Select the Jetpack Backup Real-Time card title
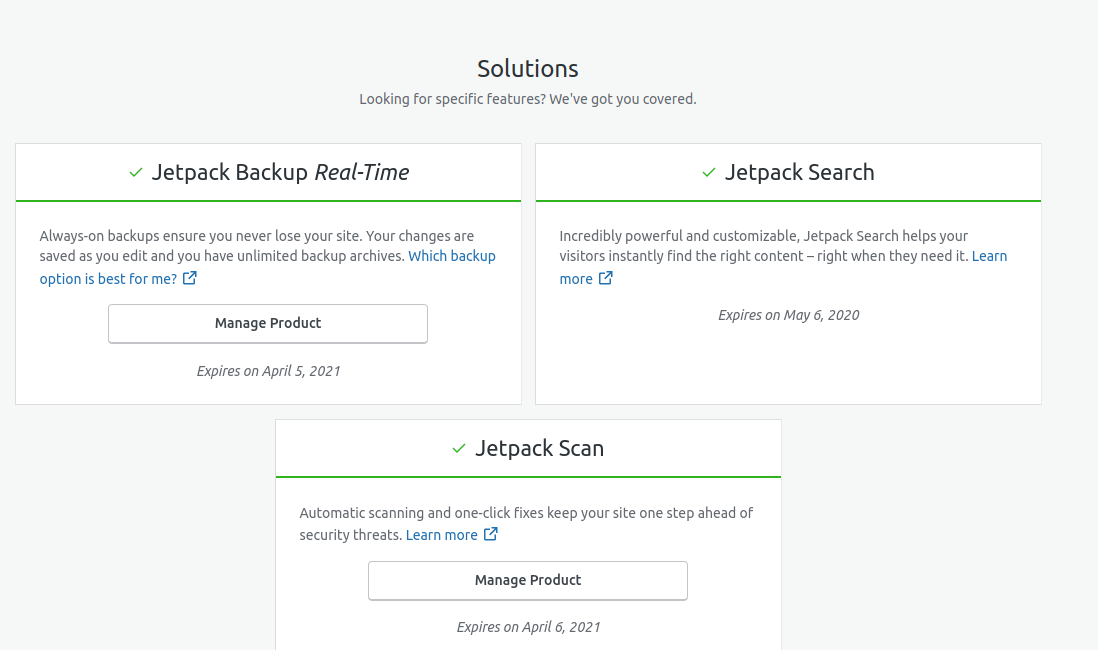The width and height of the screenshot is (1098, 650). (280, 172)
